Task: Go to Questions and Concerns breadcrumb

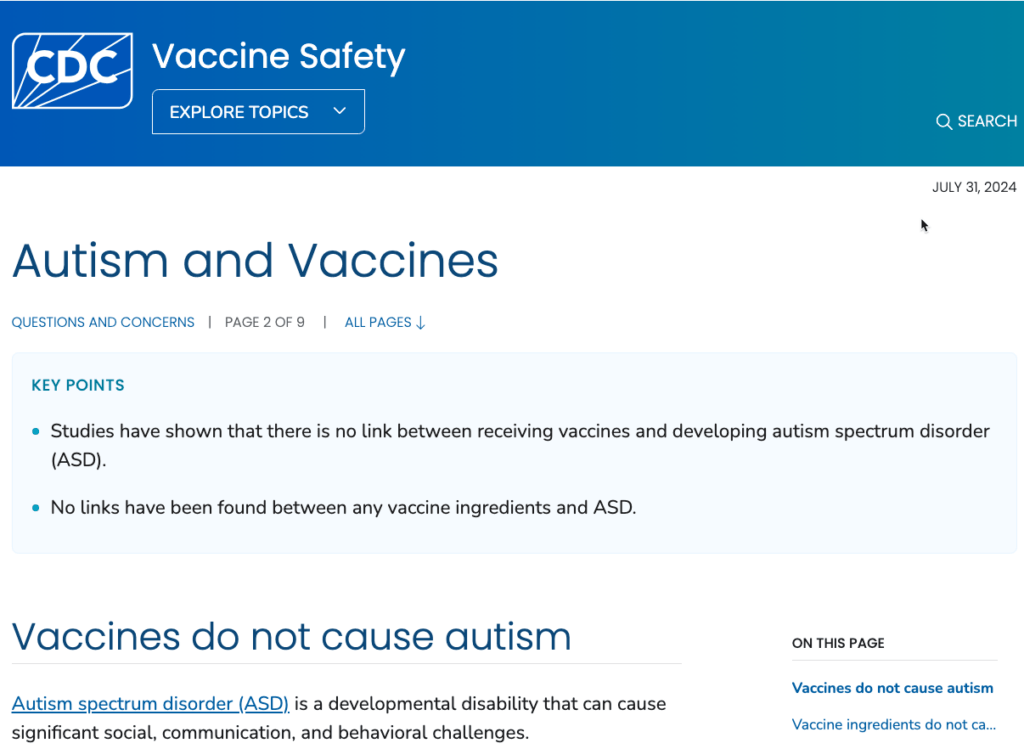Action: pyautogui.click(x=103, y=322)
